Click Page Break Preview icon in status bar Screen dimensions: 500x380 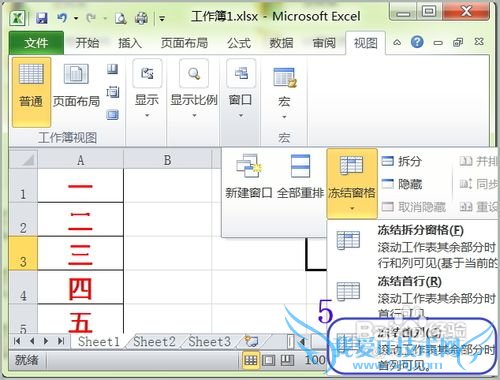tap(287, 360)
